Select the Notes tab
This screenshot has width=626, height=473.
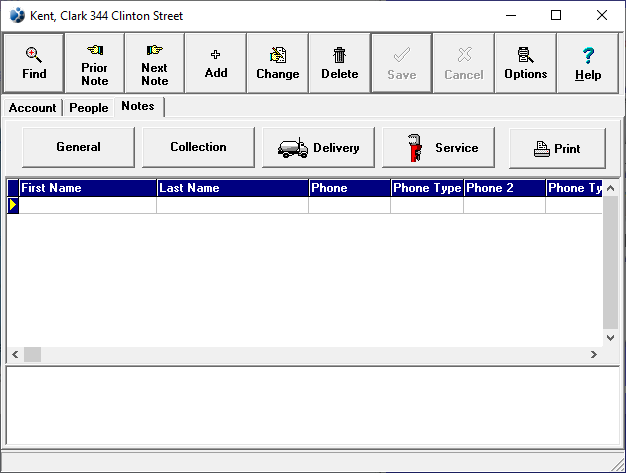[x=138, y=106]
